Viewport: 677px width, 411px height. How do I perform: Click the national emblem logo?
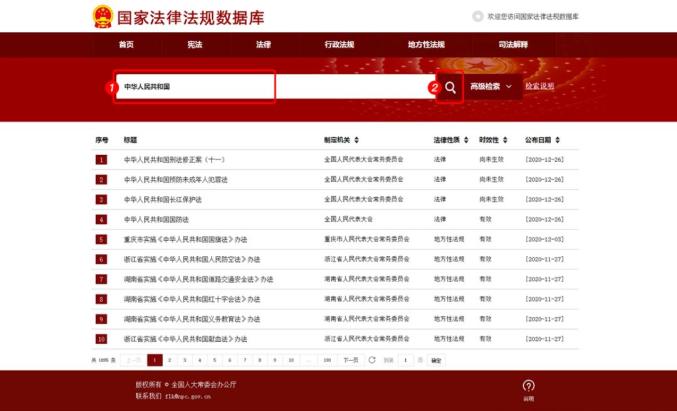[x=103, y=16]
